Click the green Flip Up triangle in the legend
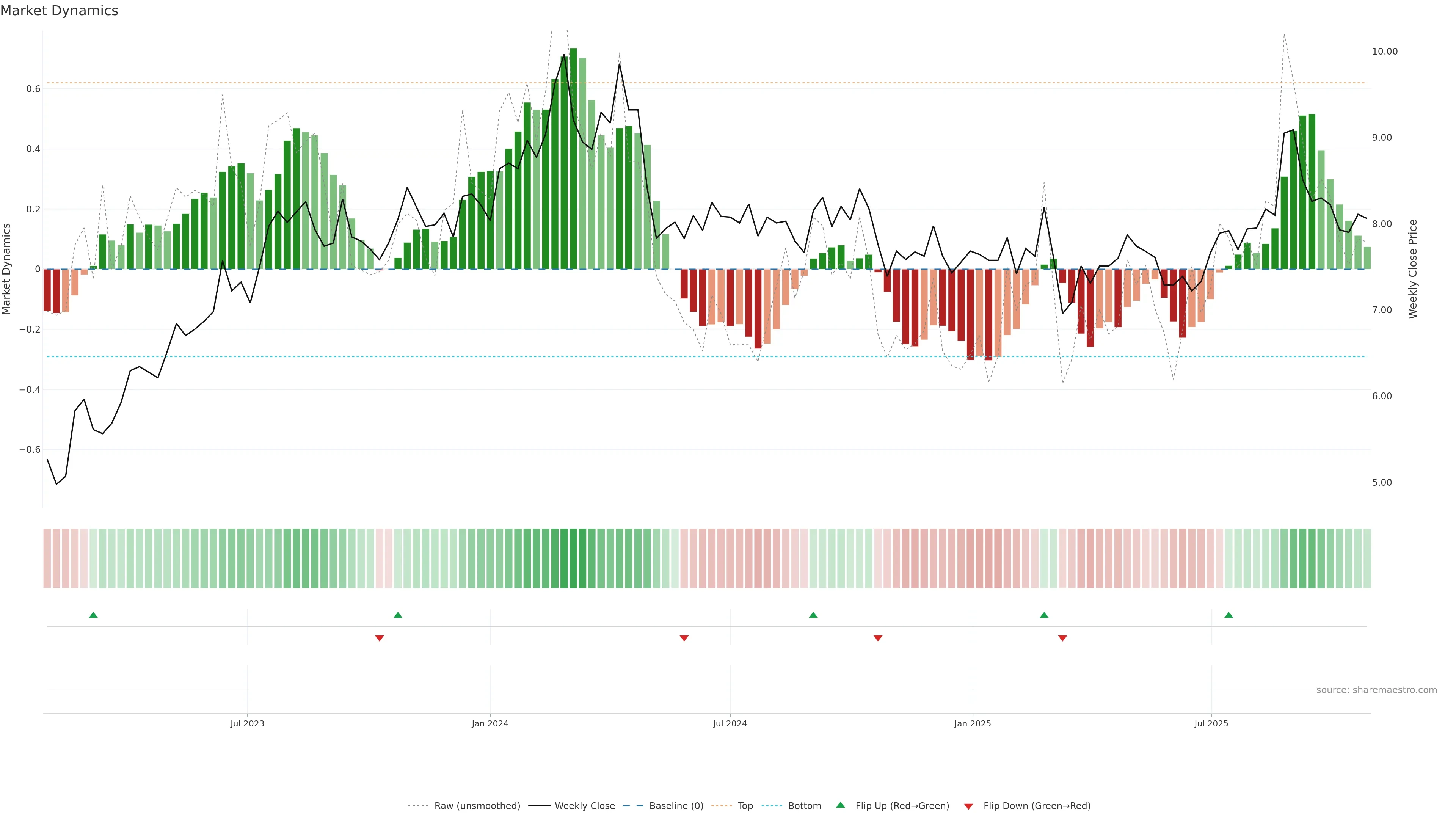The height and width of the screenshot is (819, 1456). coord(840,805)
